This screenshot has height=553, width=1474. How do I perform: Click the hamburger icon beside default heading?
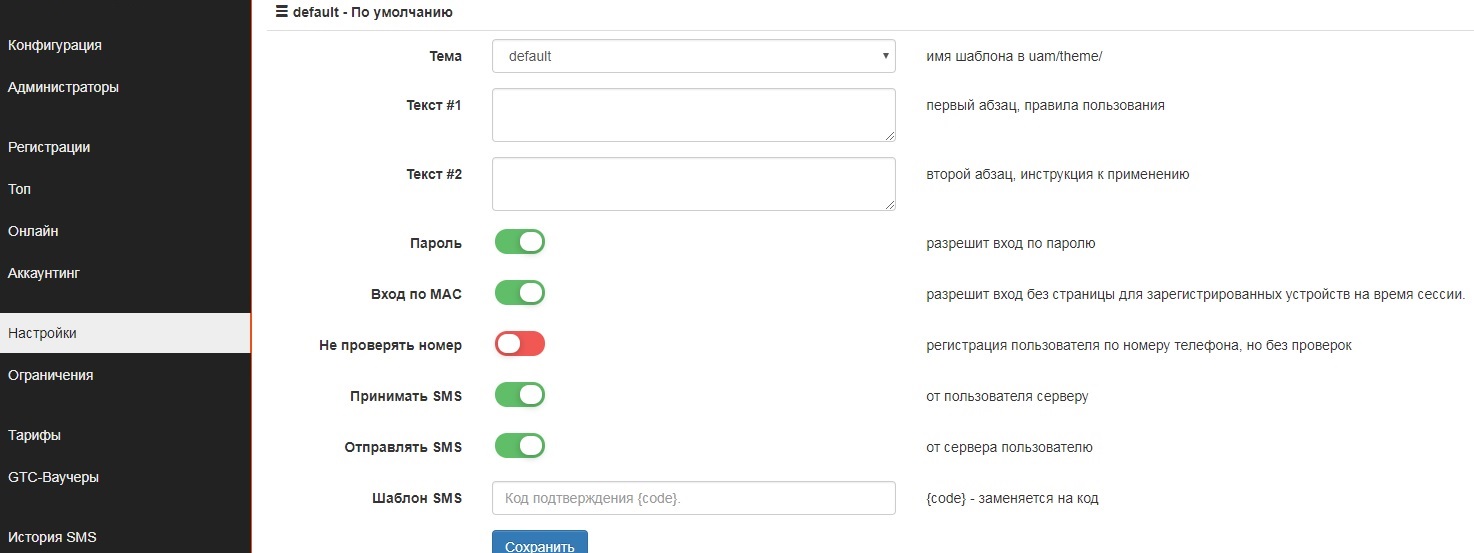coord(281,13)
